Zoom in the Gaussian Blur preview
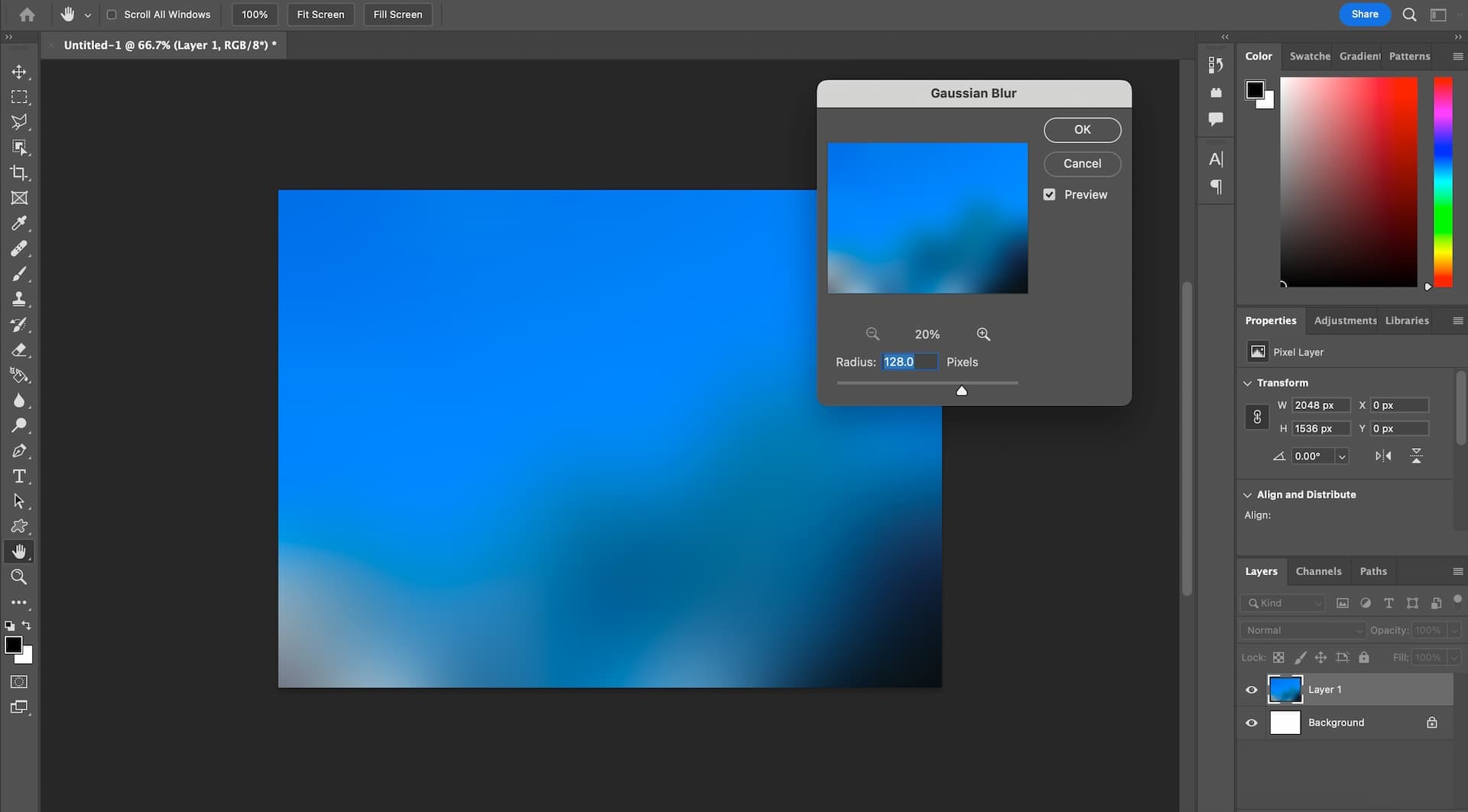1468x812 pixels. click(983, 334)
